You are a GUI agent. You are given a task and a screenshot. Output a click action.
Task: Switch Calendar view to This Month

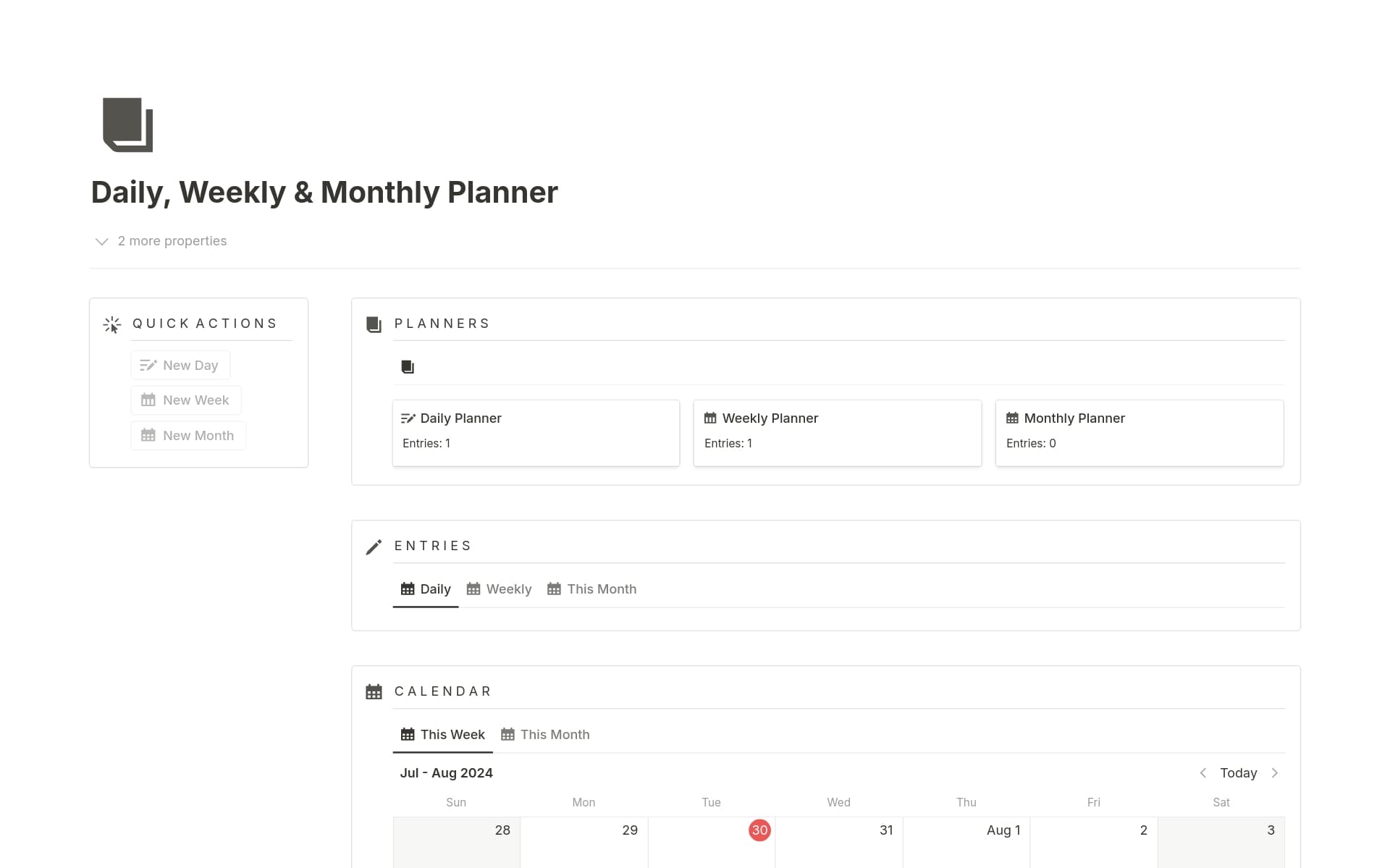point(545,734)
